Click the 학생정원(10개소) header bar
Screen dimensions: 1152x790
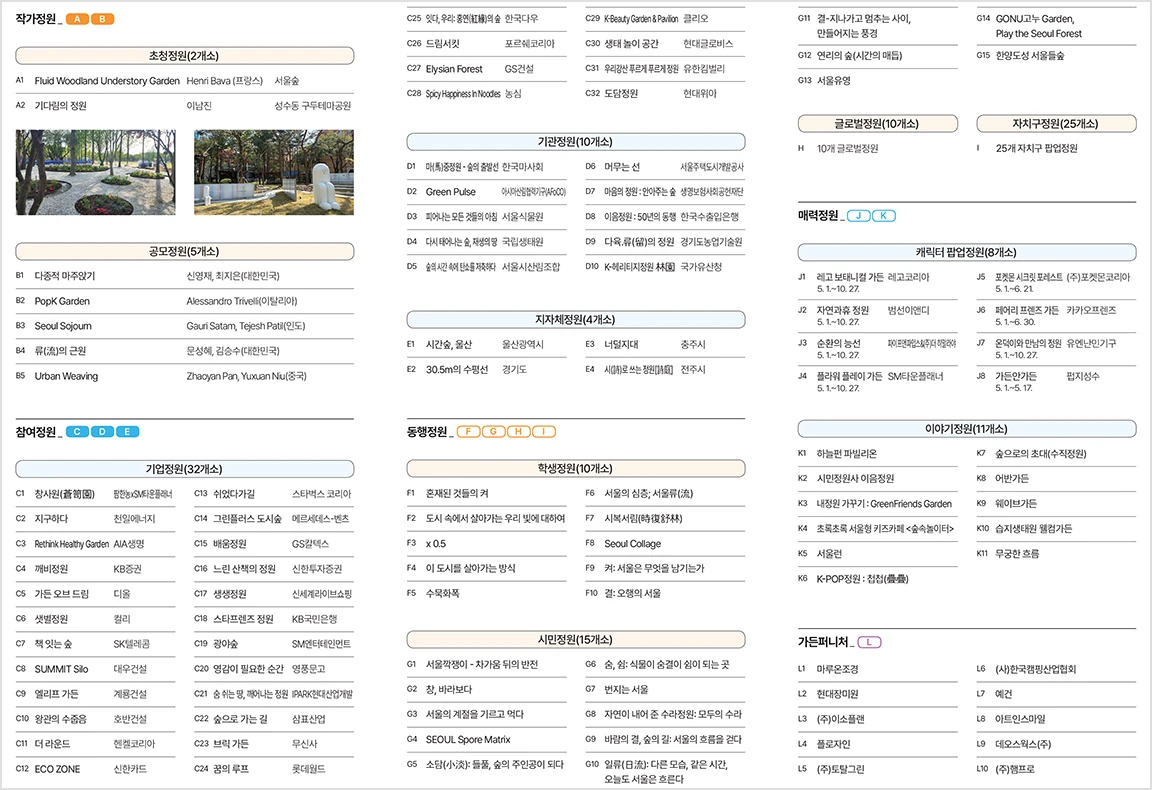click(576, 468)
